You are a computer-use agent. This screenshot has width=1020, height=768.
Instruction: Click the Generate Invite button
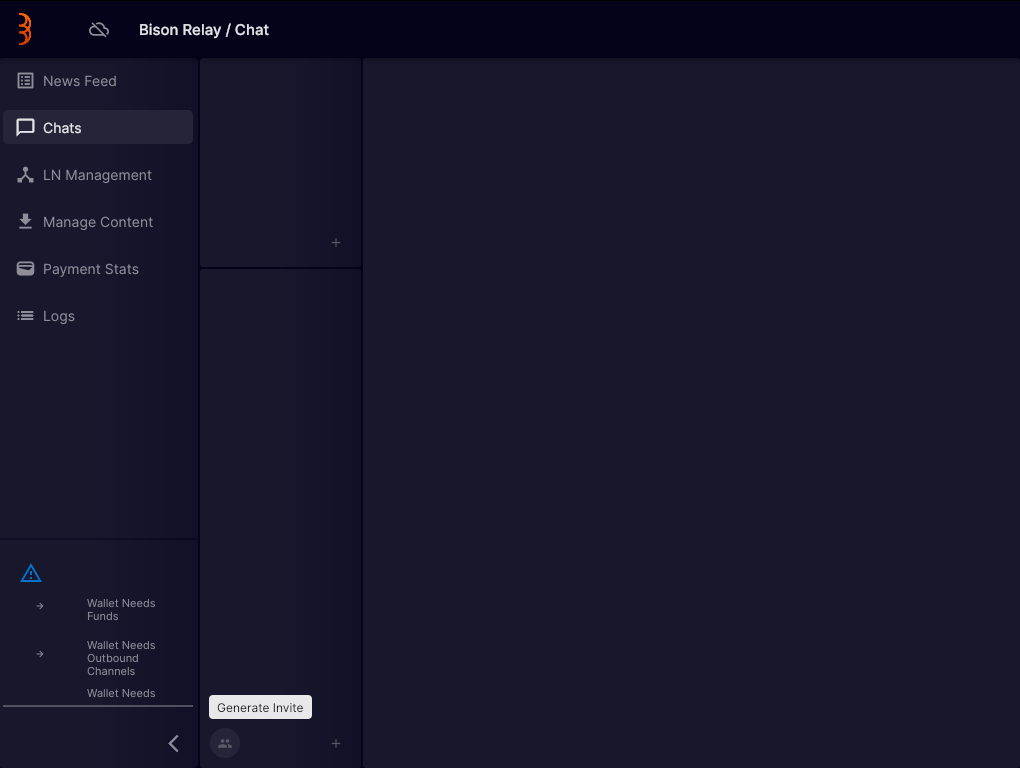(260, 707)
